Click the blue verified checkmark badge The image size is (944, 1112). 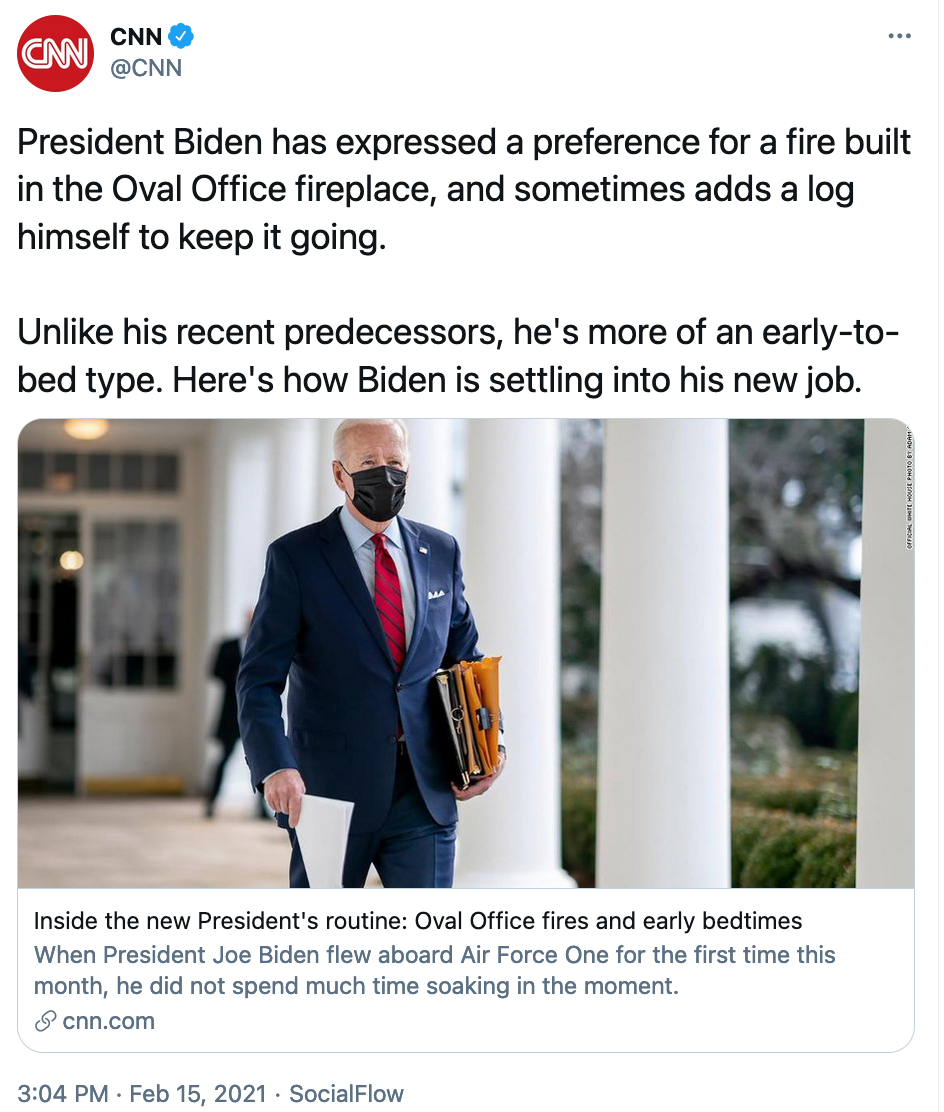tap(181, 38)
